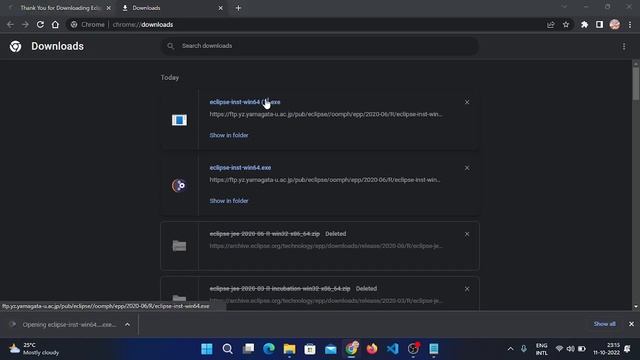Show eclipse-inst-win64.exe in folder

229,201
